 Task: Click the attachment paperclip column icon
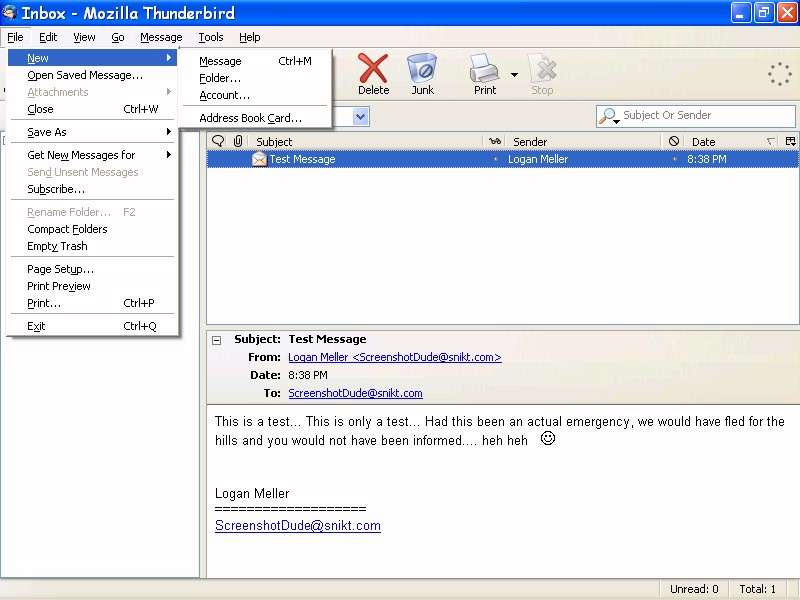(238, 141)
